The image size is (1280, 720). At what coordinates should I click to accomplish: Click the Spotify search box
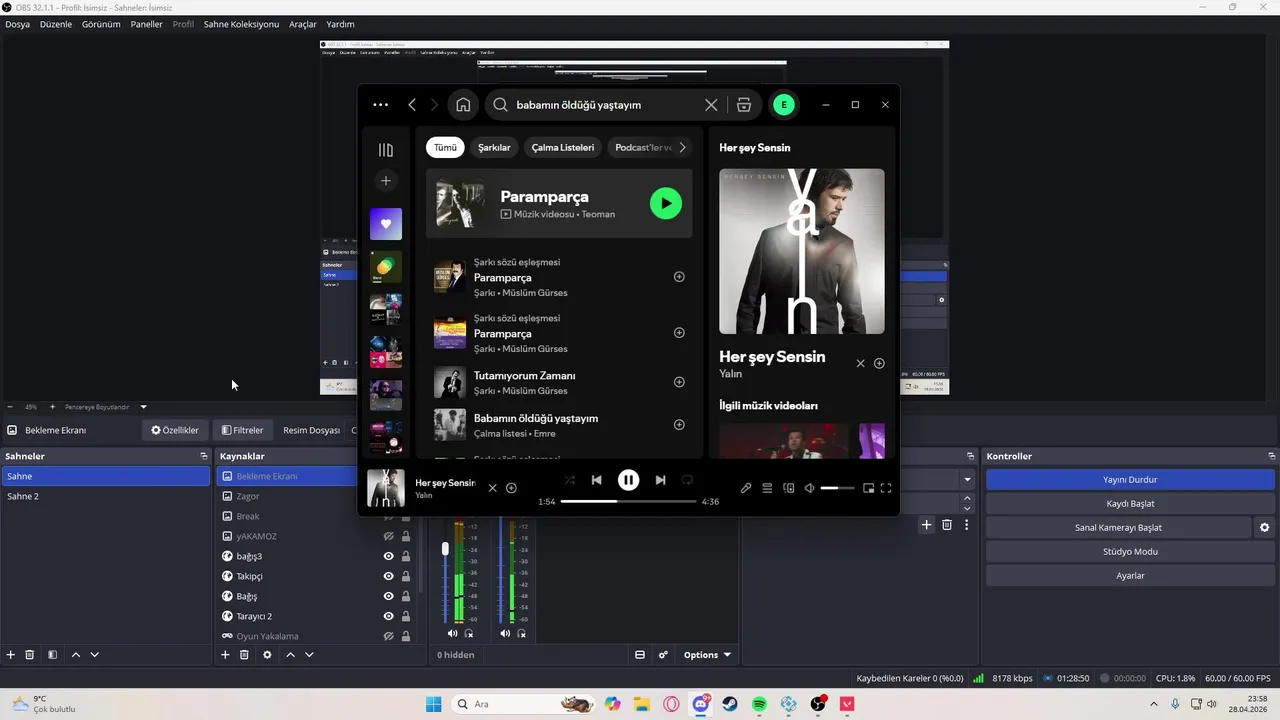coord(605,104)
